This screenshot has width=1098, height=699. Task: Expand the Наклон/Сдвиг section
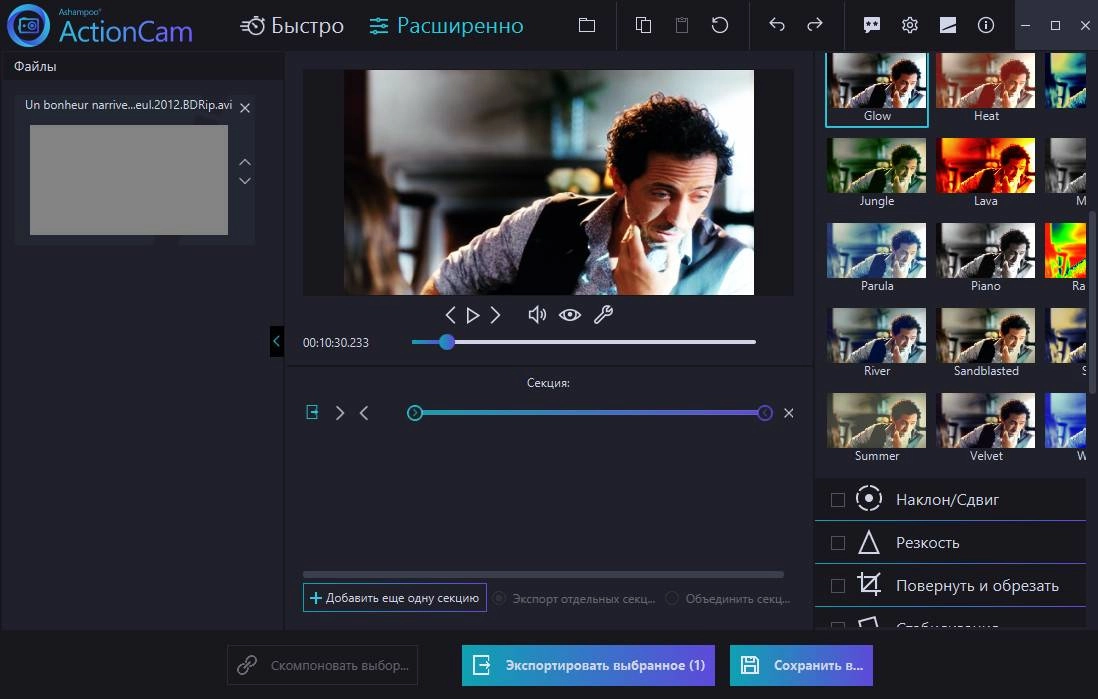point(950,499)
